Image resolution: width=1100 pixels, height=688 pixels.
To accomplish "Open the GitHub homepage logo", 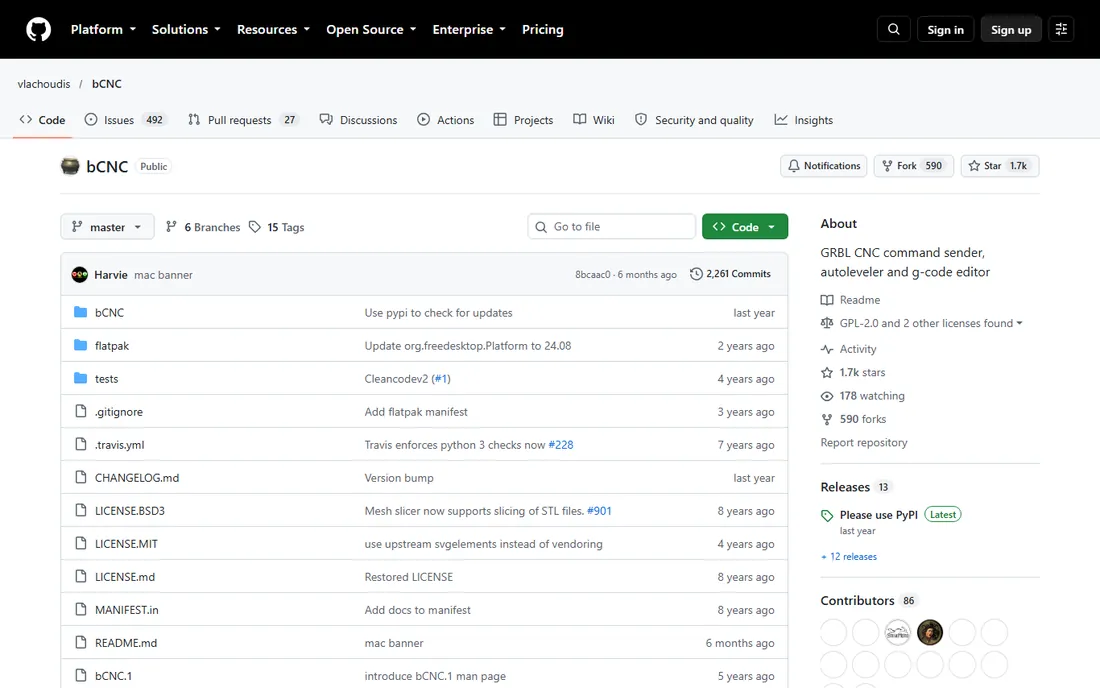I will tap(39, 29).
